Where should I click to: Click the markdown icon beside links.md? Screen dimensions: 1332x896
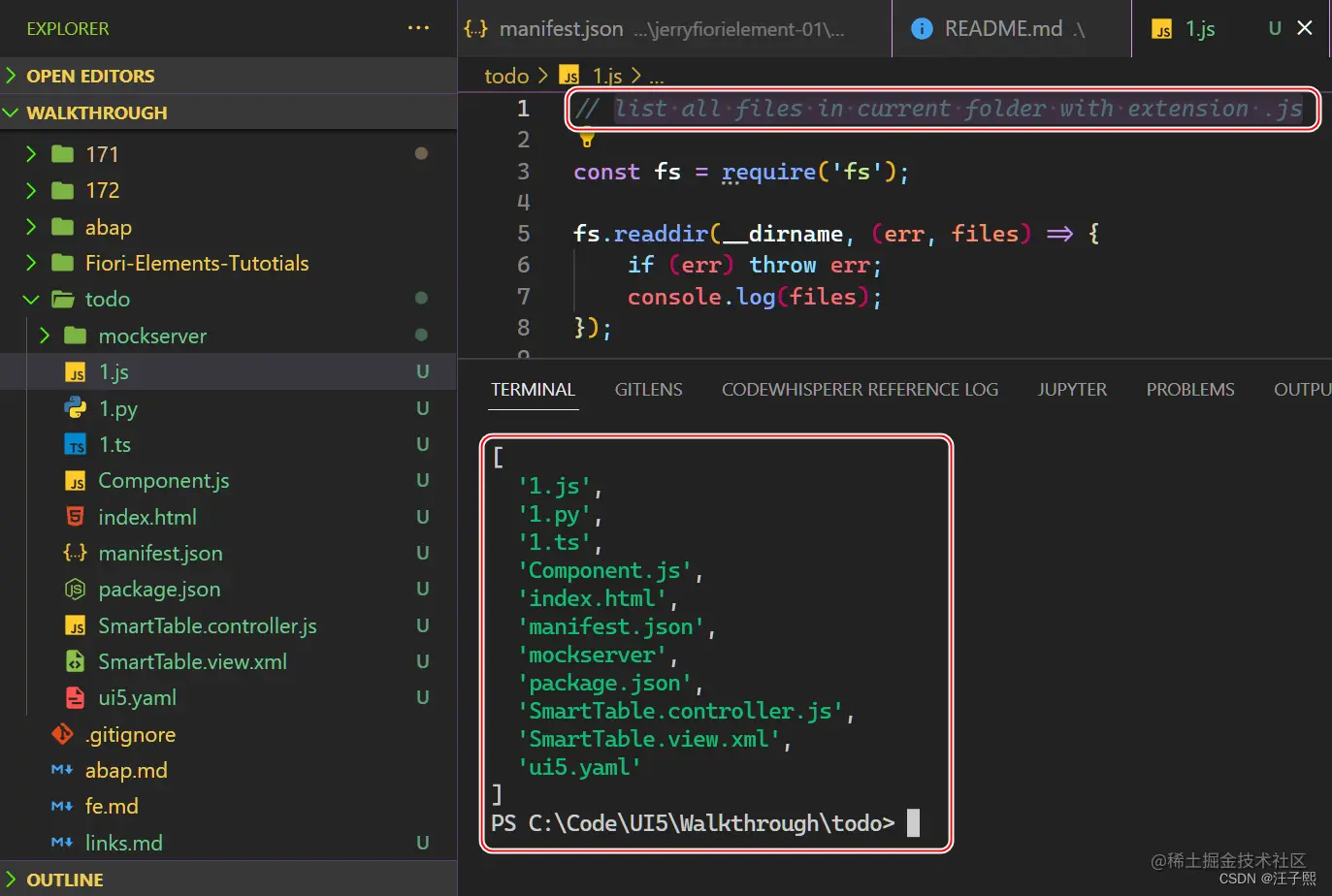62,843
